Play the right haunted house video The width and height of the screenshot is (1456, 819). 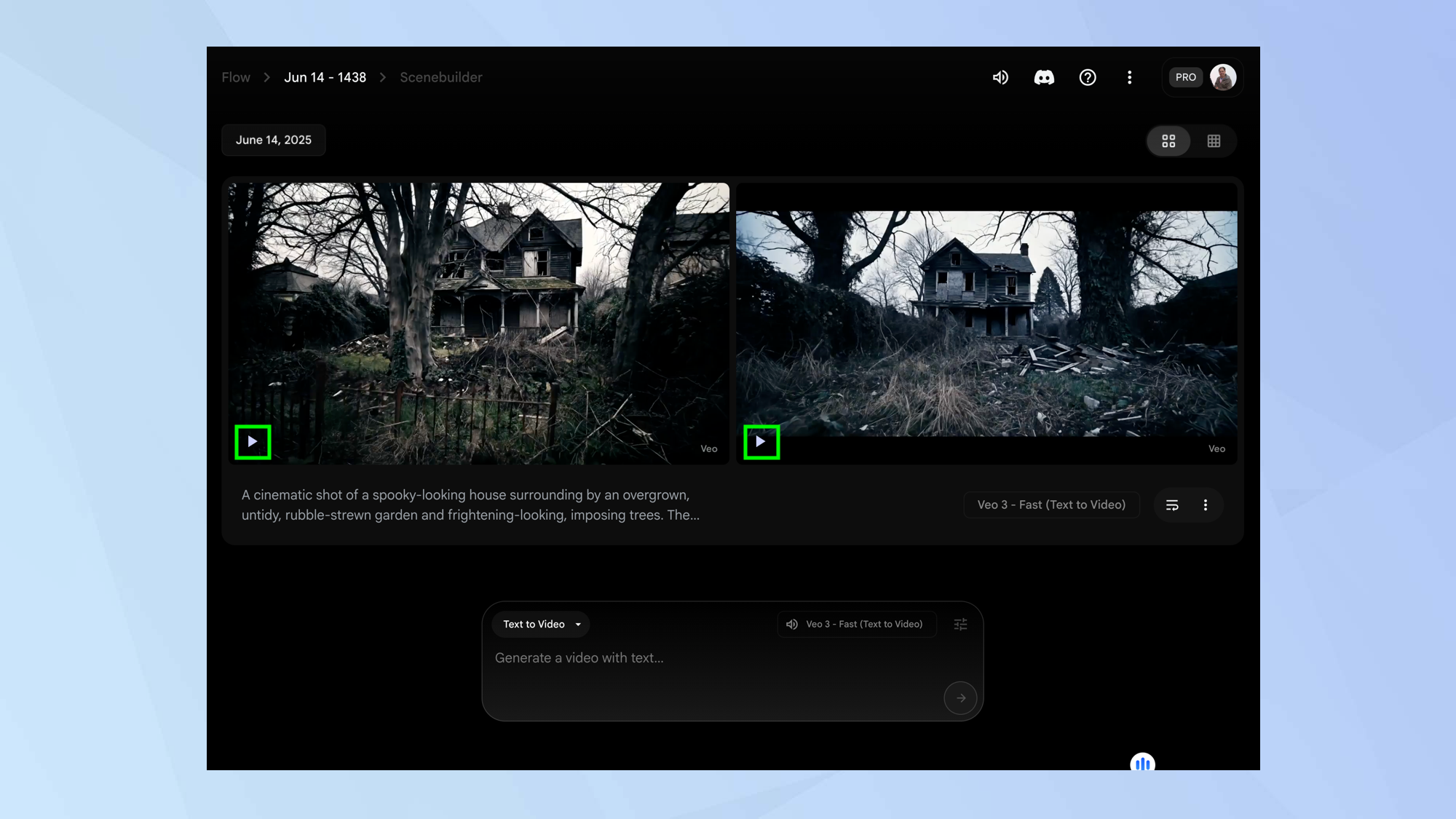[x=761, y=442]
